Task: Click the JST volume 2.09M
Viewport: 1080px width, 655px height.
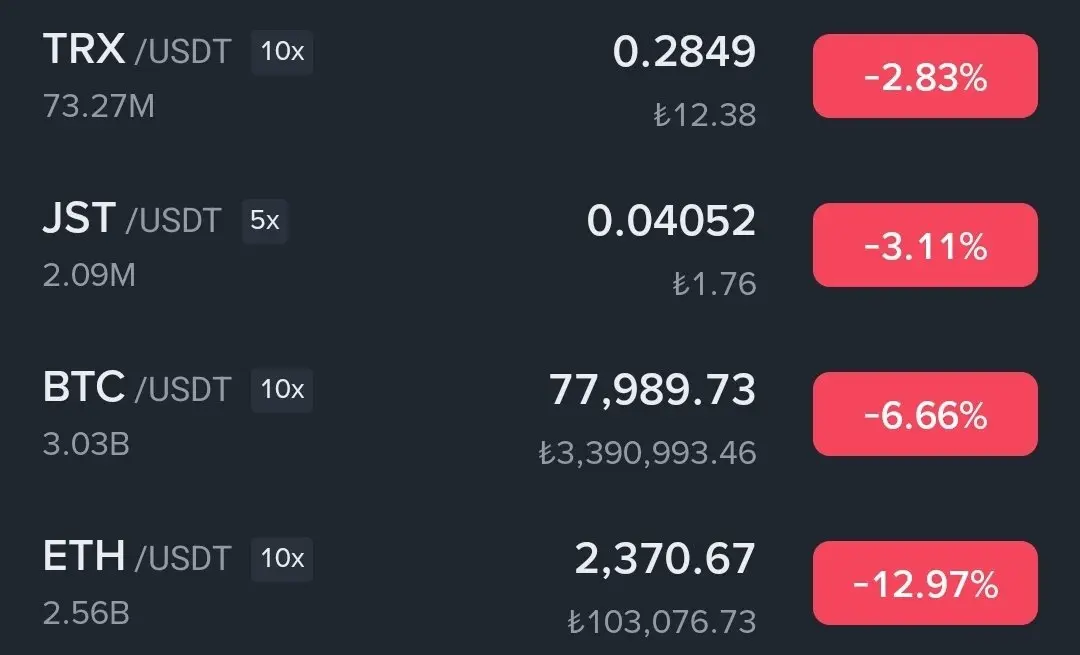Action: coord(90,275)
